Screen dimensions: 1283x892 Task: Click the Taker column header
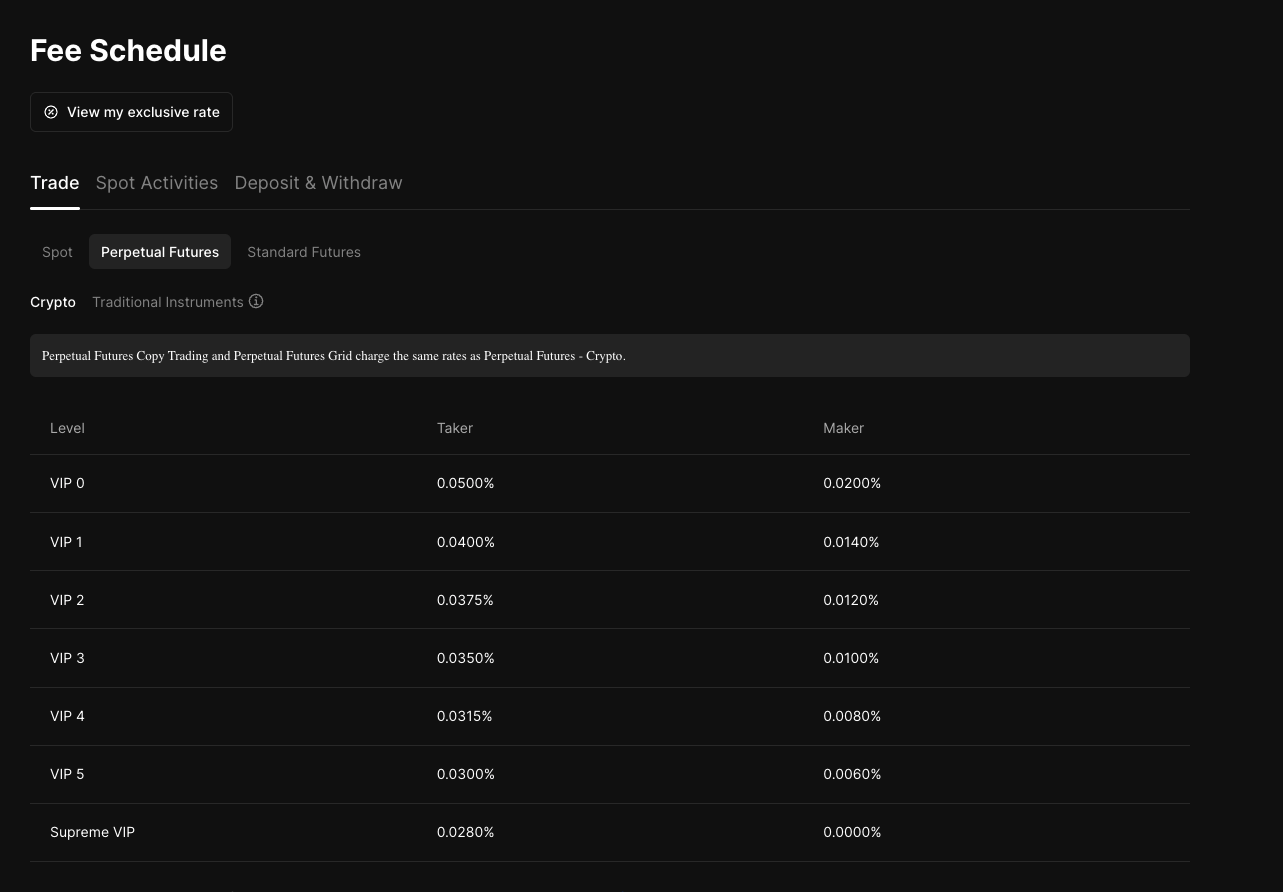[x=455, y=428]
